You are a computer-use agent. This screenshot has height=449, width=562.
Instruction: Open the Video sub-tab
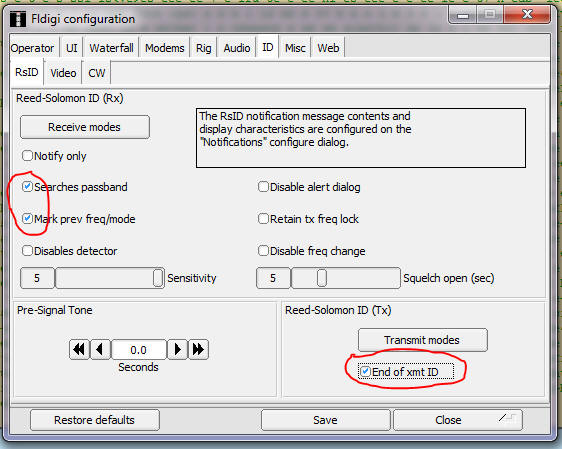[63, 73]
